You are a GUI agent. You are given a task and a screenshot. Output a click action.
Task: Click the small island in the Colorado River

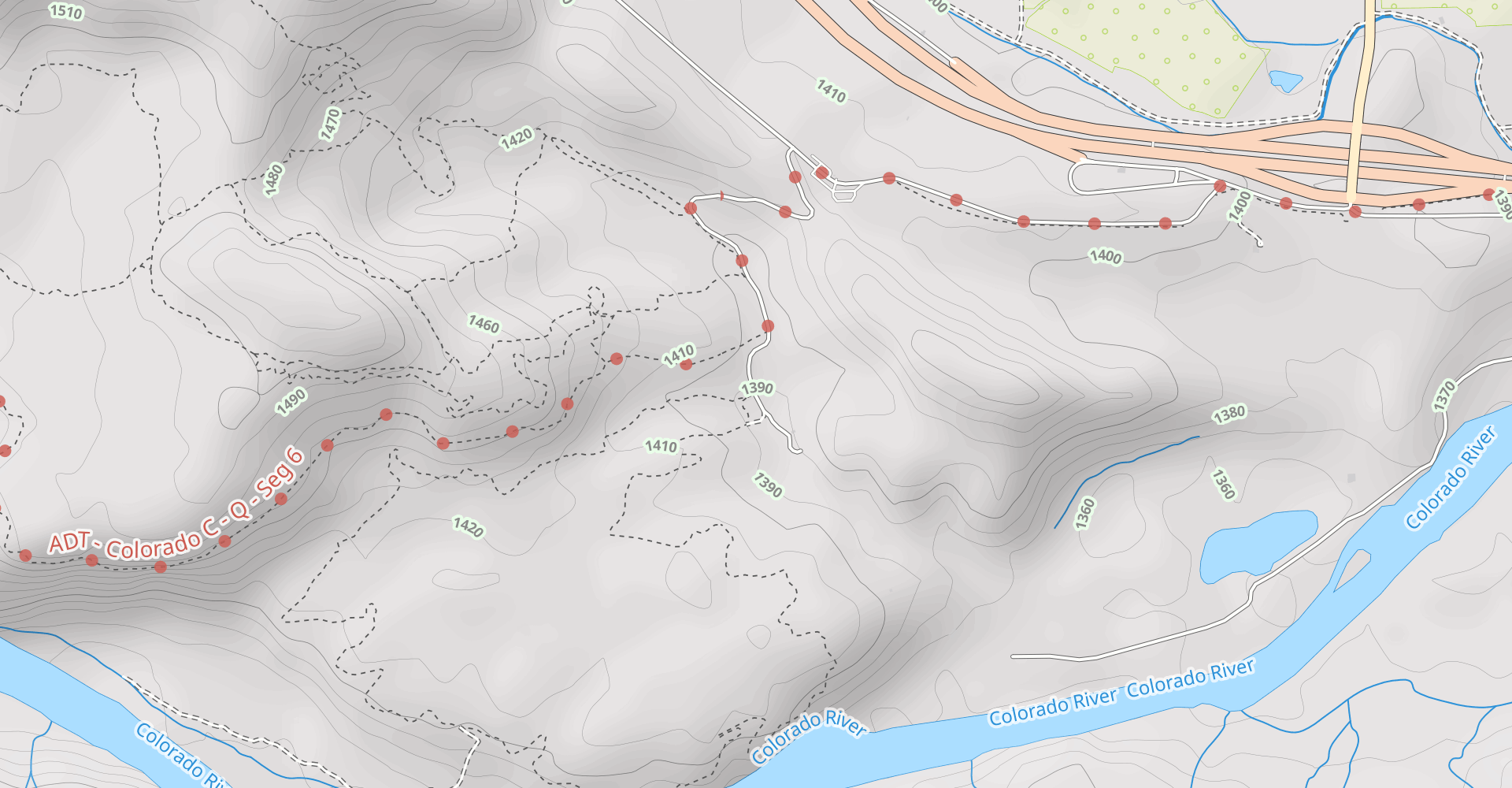point(1352,570)
